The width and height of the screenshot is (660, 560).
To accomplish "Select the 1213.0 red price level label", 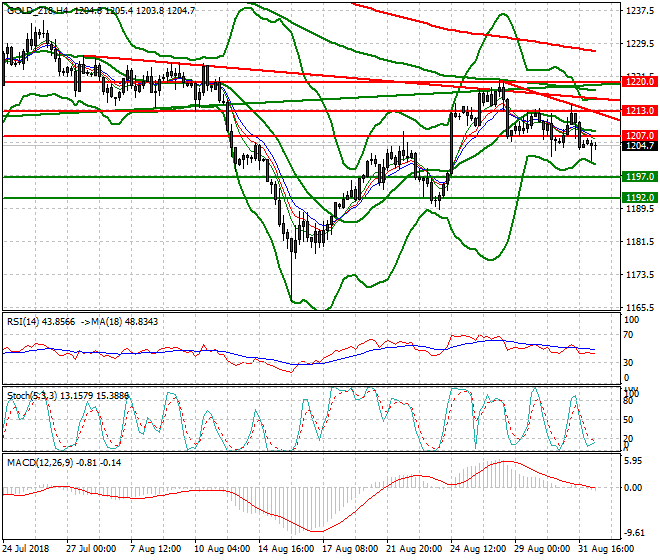I will 637,111.
